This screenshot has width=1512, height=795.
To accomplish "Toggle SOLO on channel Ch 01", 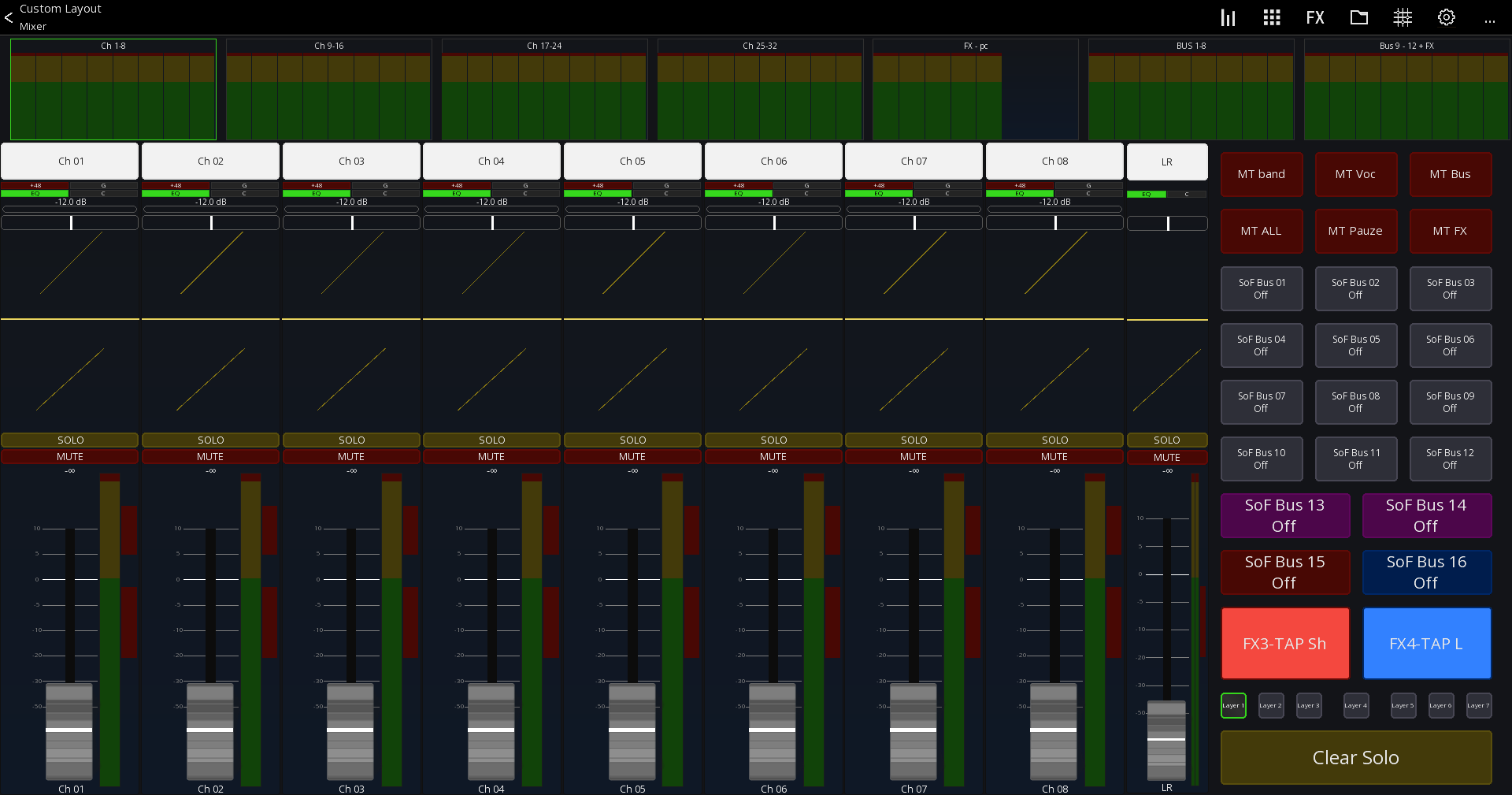I will pyautogui.click(x=70, y=440).
